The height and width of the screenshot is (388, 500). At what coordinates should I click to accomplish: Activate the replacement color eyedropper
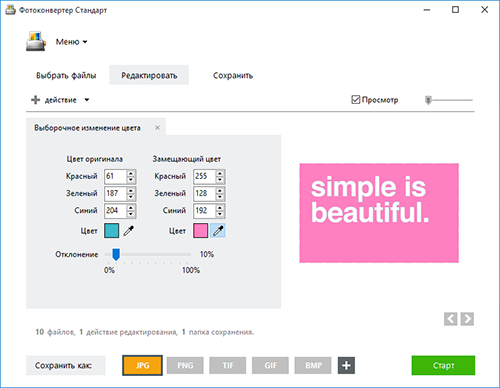[x=218, y=231]
